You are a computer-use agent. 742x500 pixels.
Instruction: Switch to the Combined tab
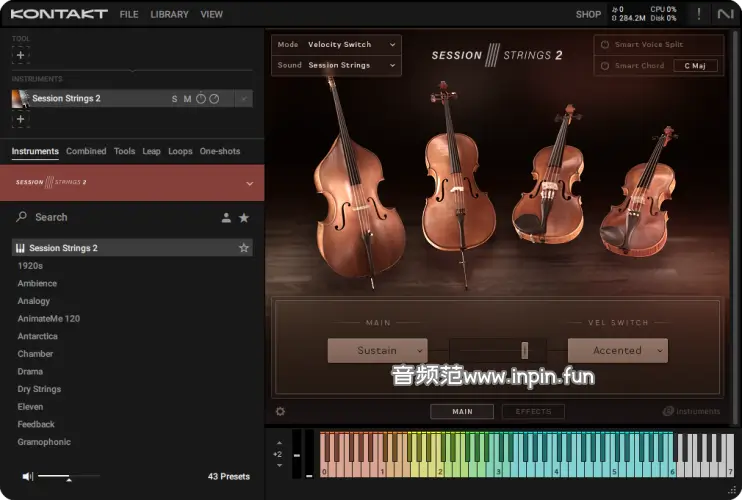coord(86,151)
